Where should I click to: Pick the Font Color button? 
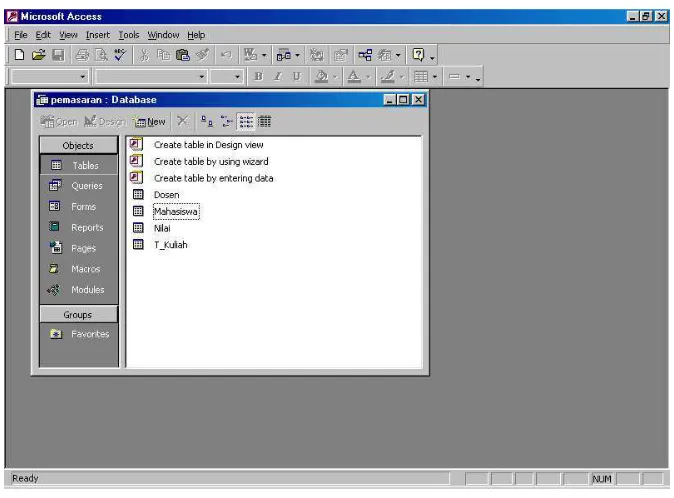(354, 76)
